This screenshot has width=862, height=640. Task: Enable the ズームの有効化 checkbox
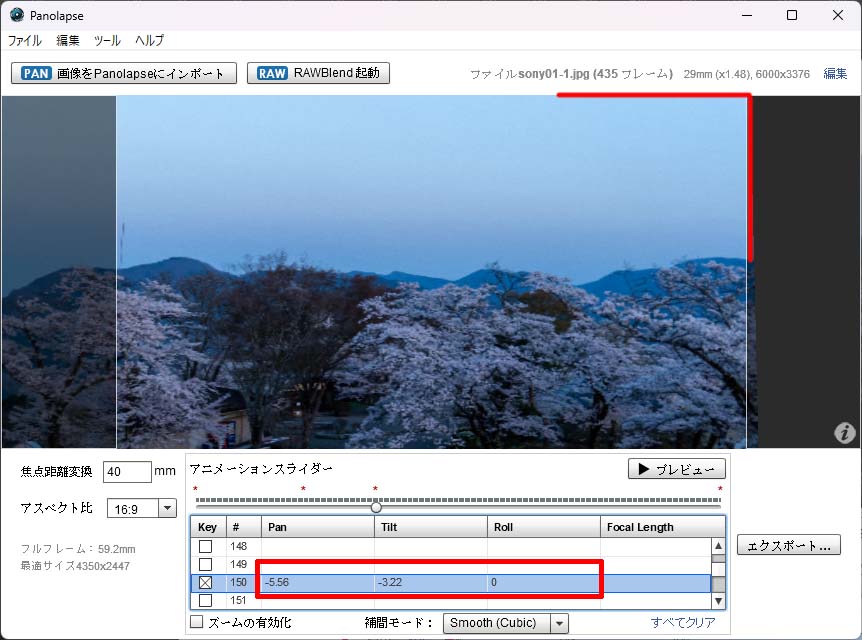click(x=196, y=623)
